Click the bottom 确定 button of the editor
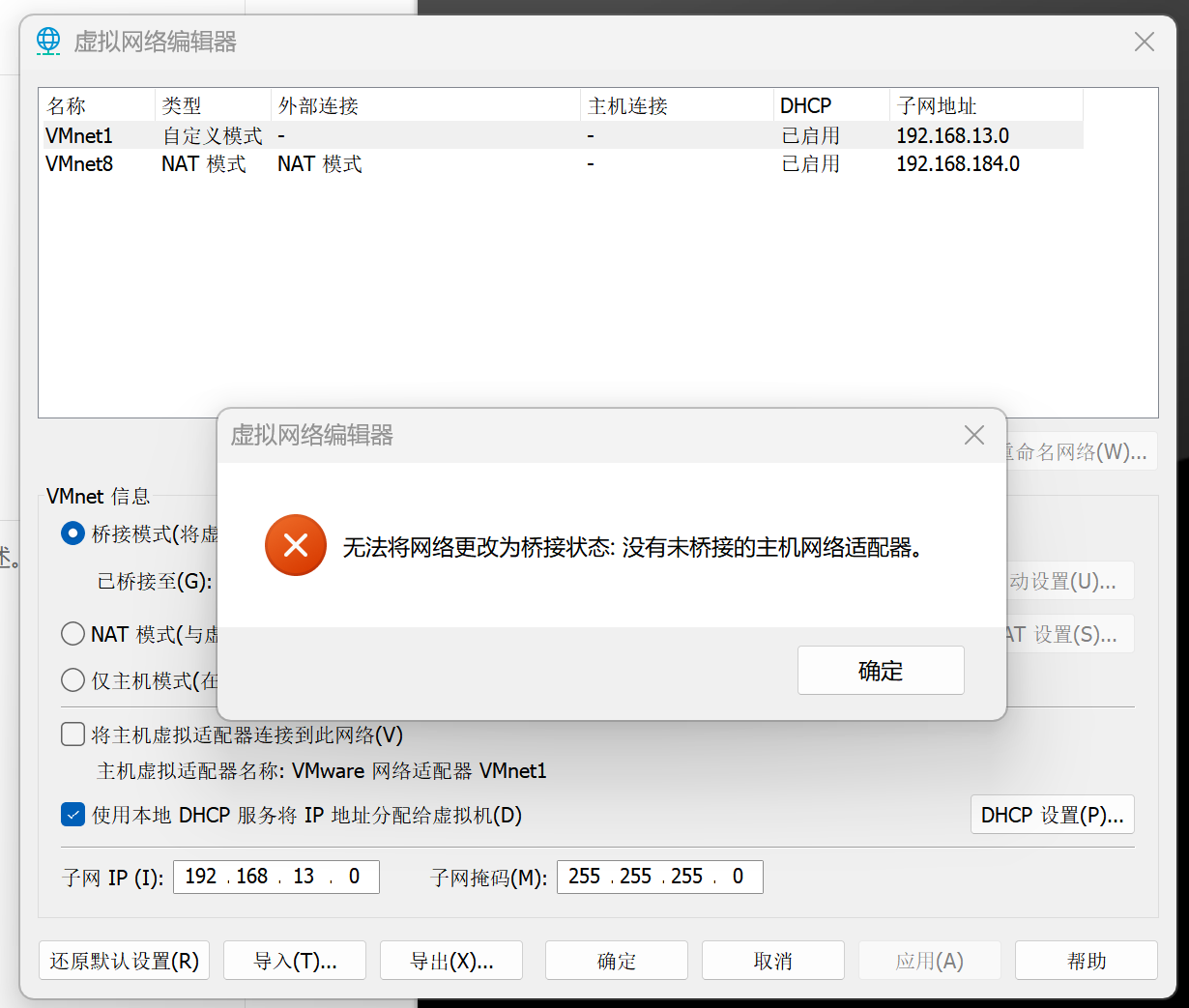Screen dimensions: 1189x1008 [x=617, y=961]
